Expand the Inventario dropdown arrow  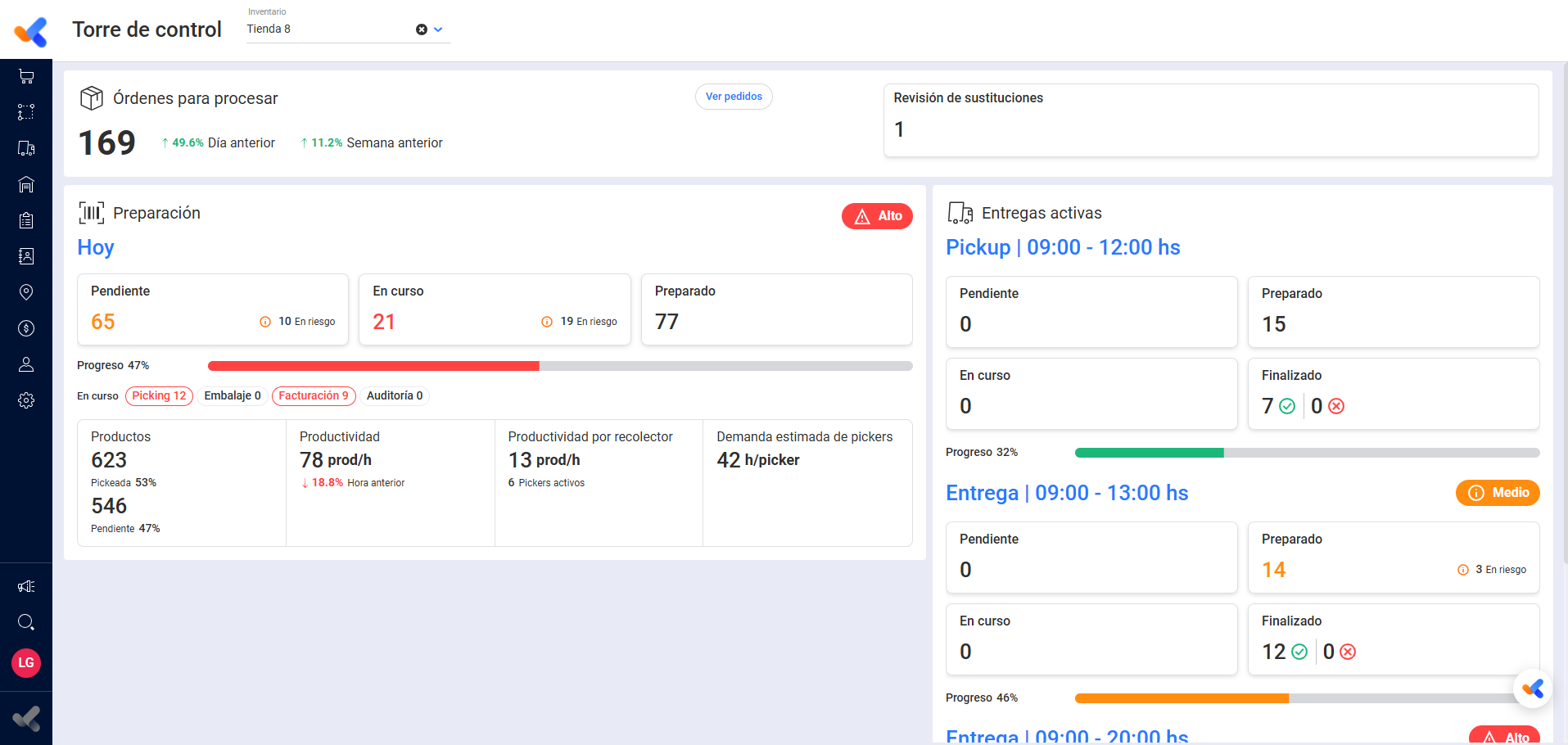438,29
